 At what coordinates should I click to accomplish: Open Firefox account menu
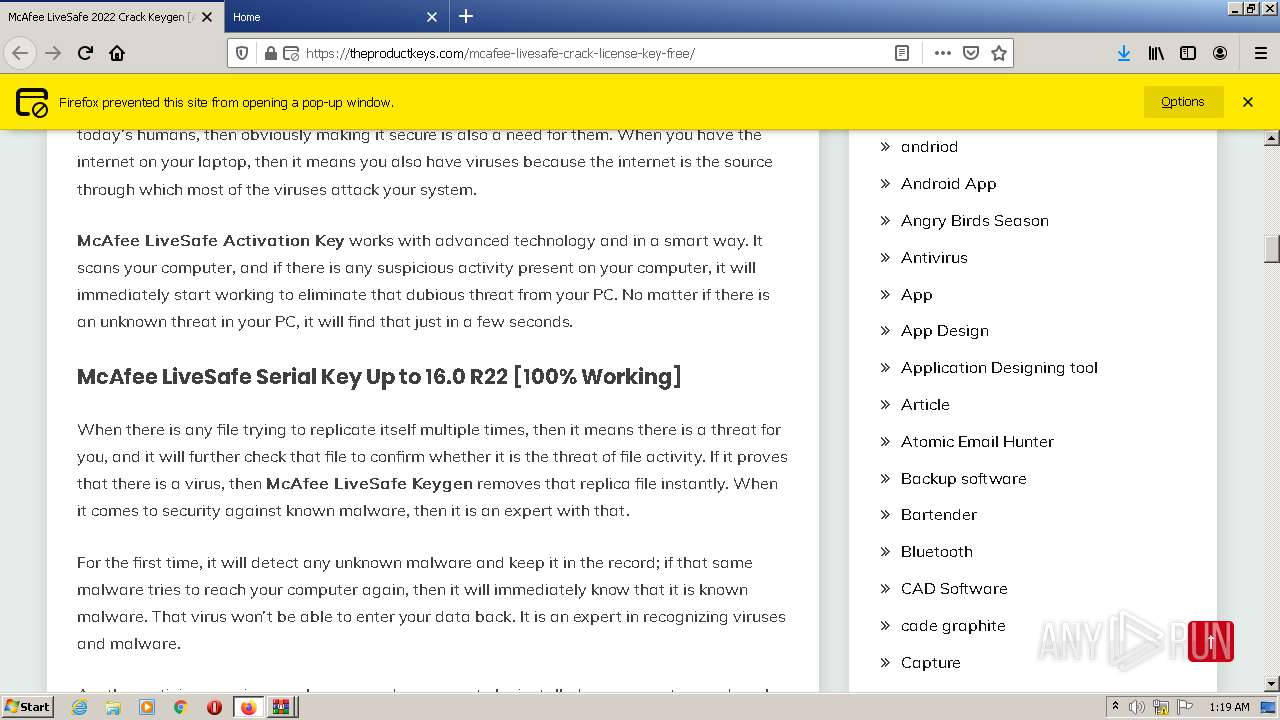coord(1220,53)
